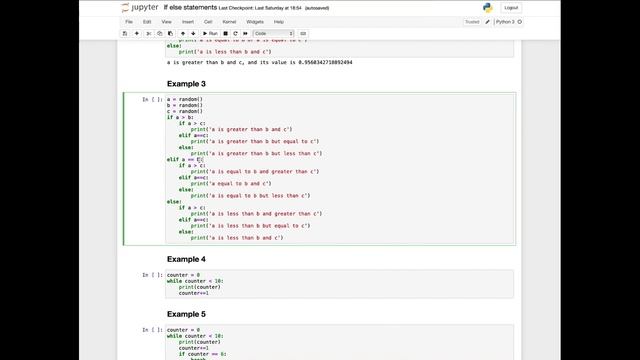Click the Example 4 cell prompt 'In [ ]:'
640x360 pixels.
click(152, 275)
